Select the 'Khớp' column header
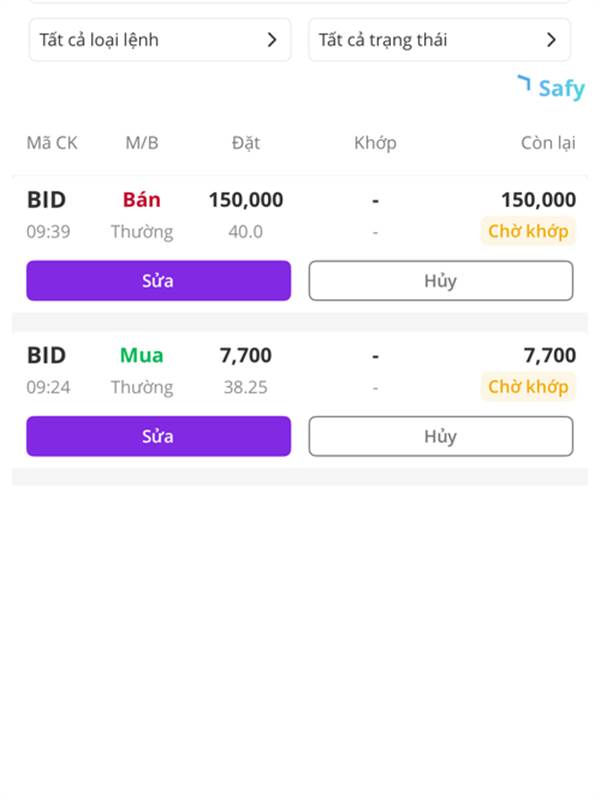This screenshot has width=600, height=800. pos(375,143)
